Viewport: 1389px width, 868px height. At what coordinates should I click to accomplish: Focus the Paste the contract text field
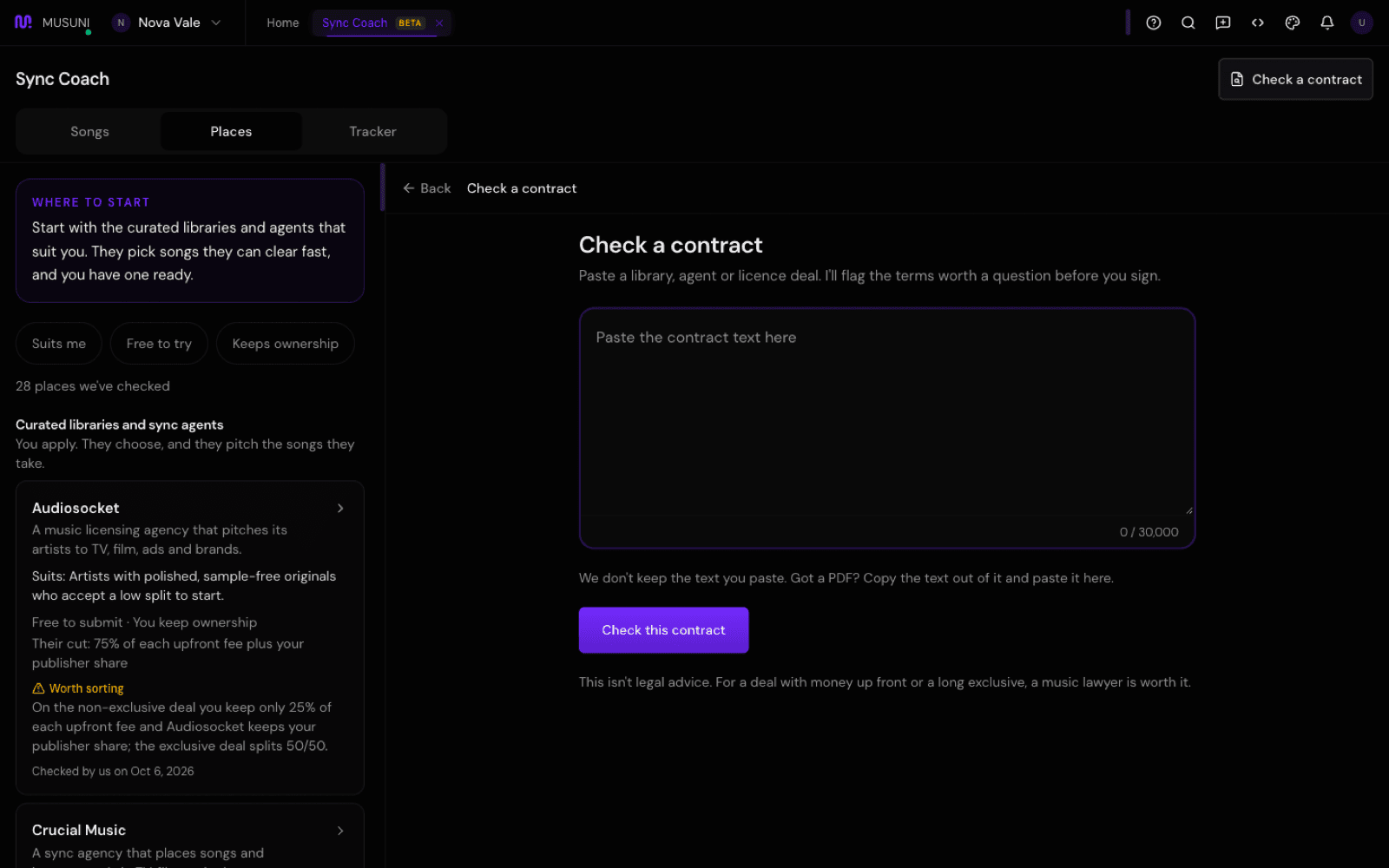pyautogui.click(x=886, y=413)
